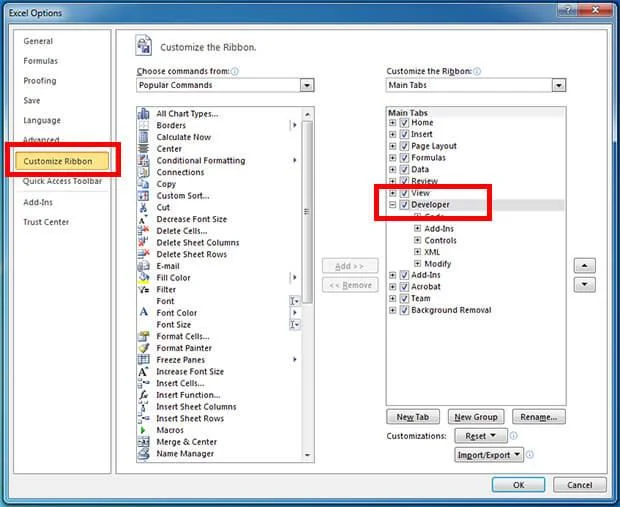Select the Insert Function fx icon
Image resolution: width=620 pixels, height=507 pixels.
coord(143,395)
